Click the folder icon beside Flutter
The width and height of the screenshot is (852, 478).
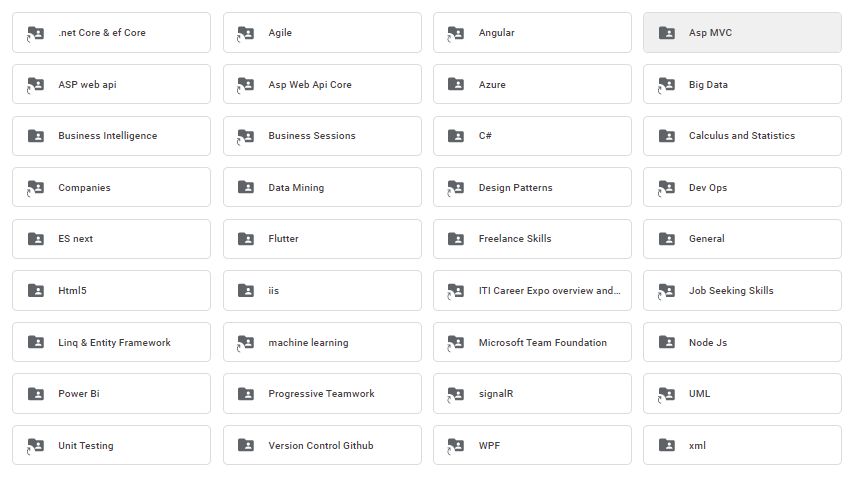(246, 238)
